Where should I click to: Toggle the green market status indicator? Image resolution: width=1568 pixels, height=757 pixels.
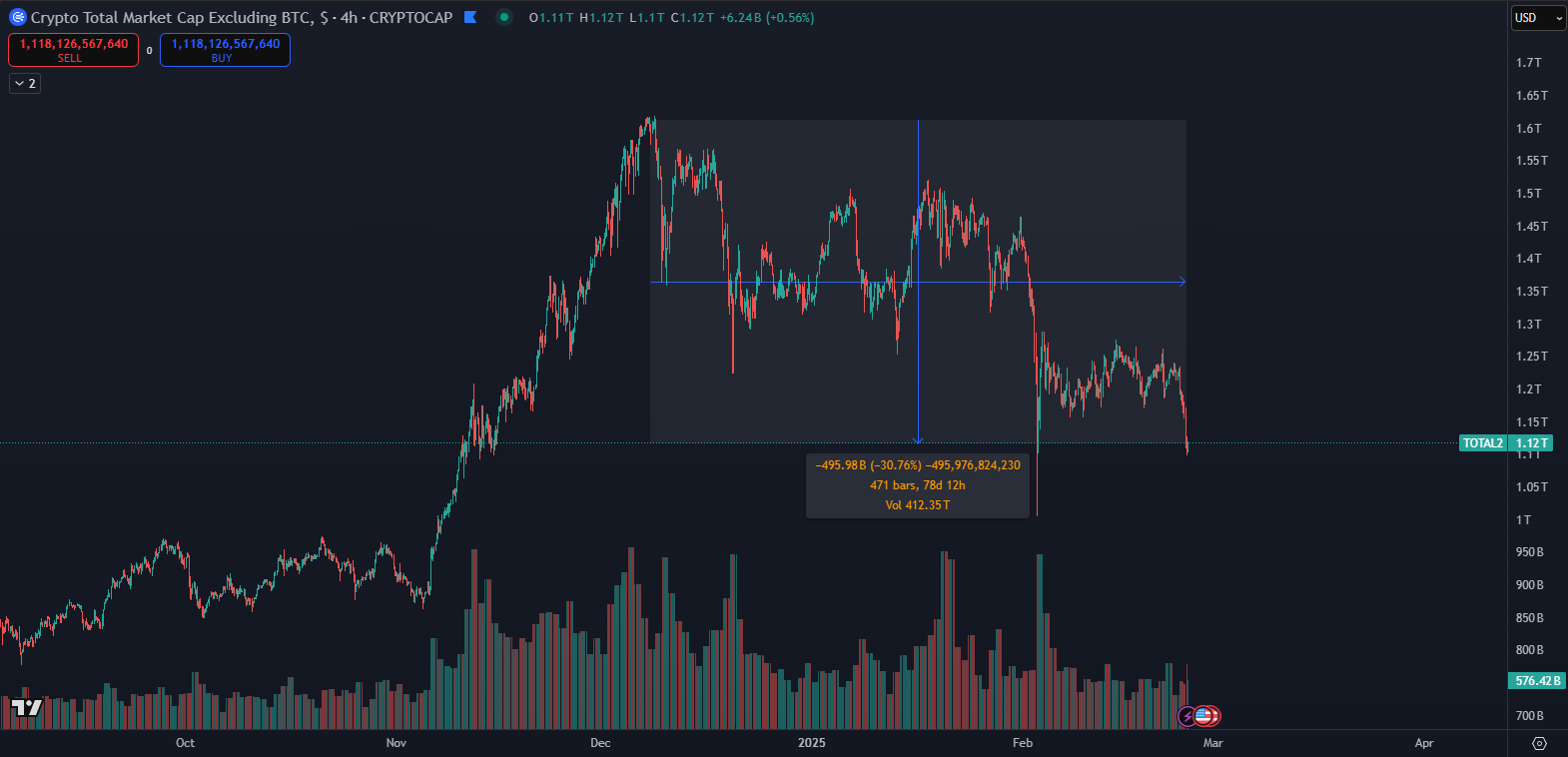pos(504,17)
